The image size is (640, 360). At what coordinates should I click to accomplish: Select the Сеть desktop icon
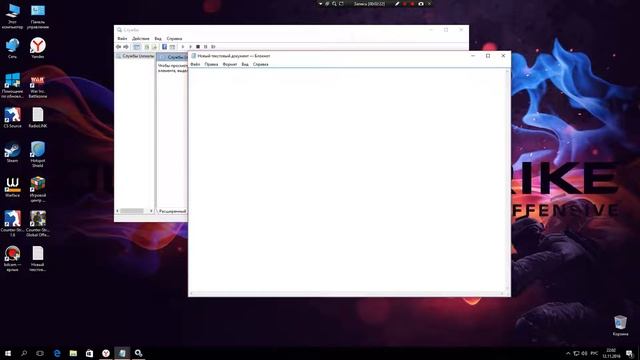(x=12, y=48)
